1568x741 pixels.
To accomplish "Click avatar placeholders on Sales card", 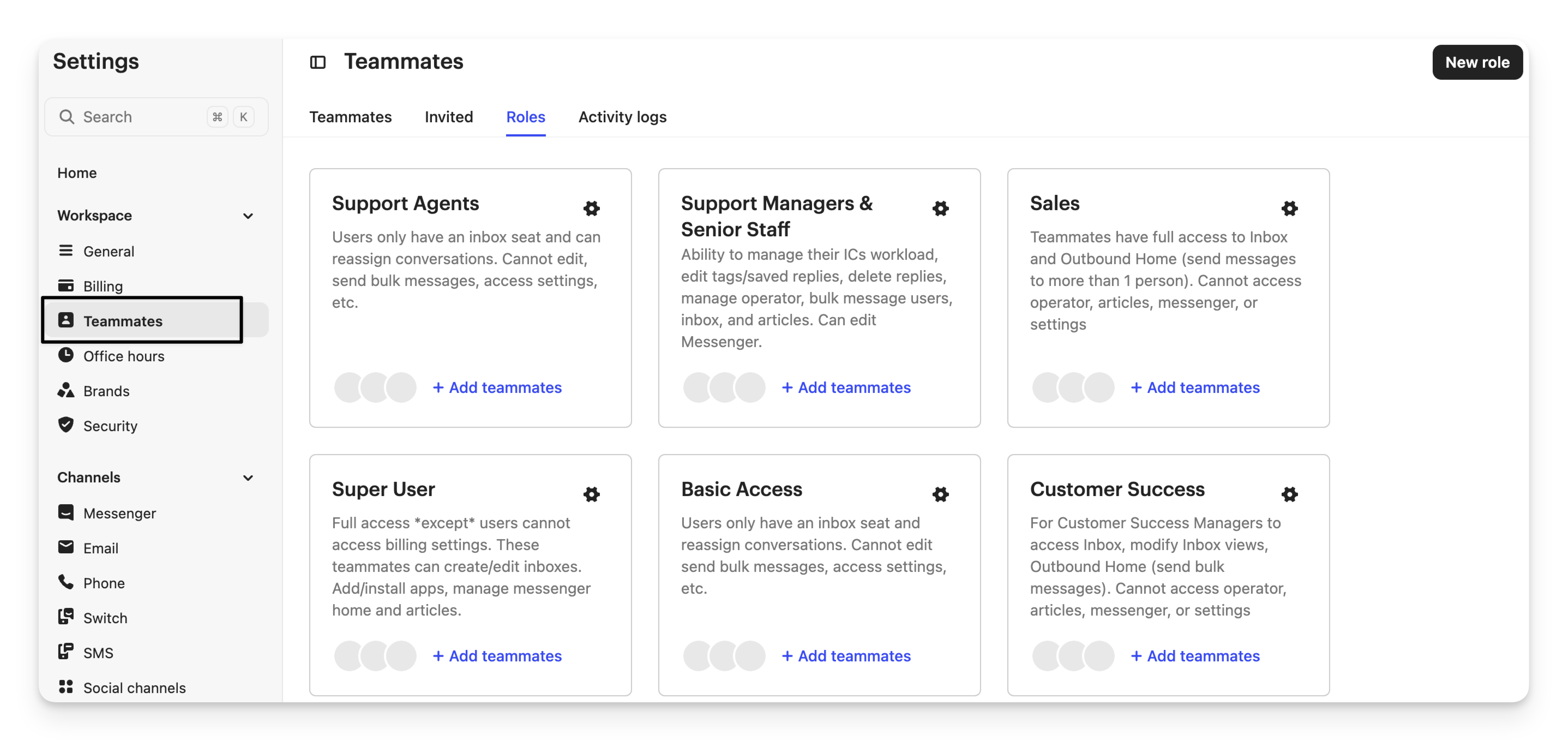I will point(1073,388).
